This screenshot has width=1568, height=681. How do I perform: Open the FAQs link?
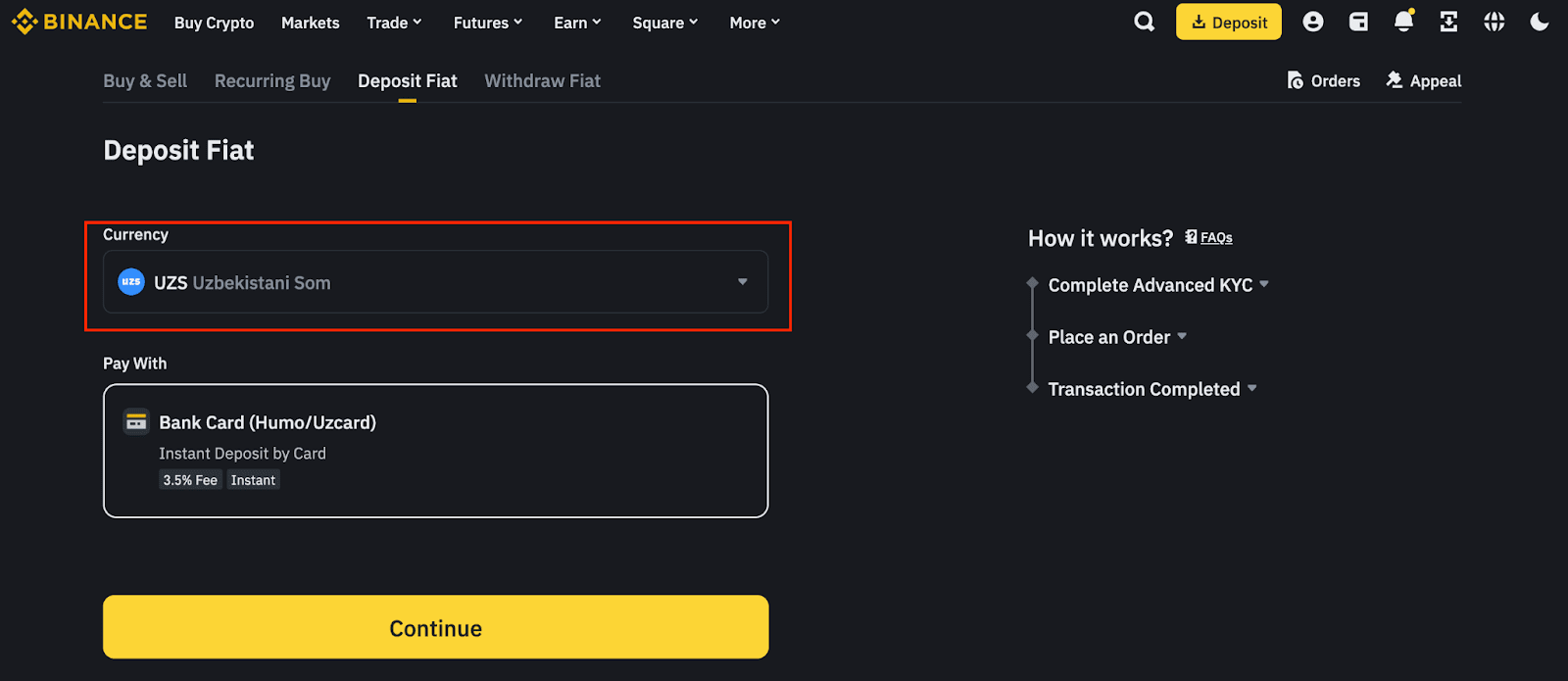click(x=1215, y=238)
